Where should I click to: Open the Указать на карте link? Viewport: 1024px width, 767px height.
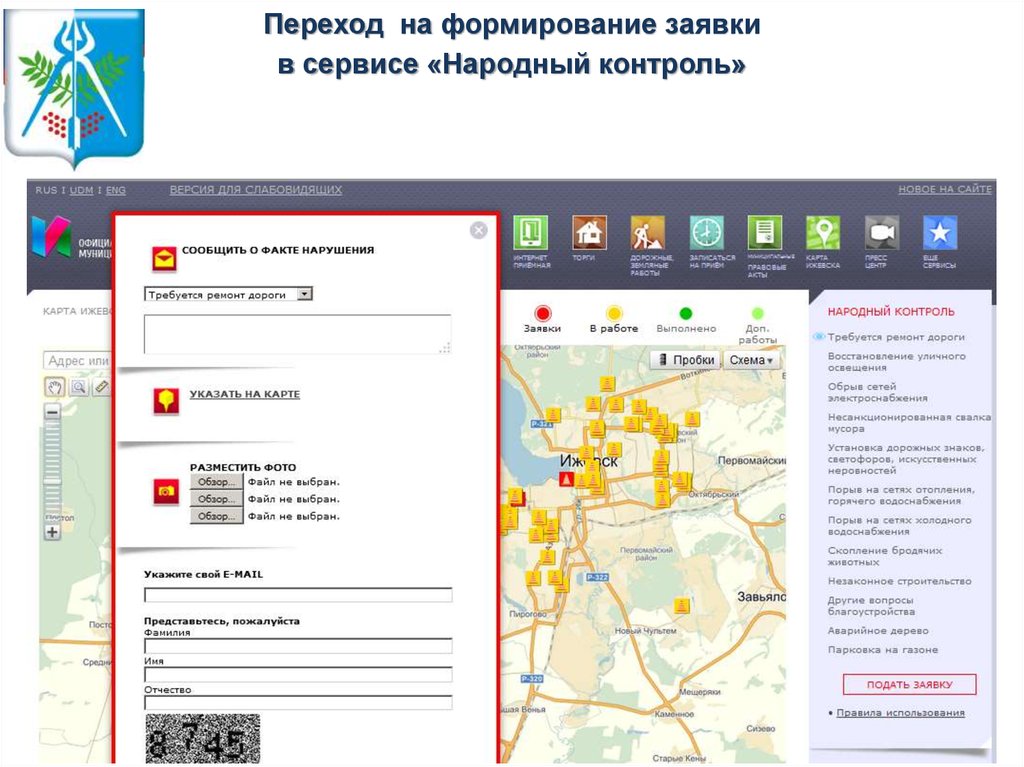(x=244, y=395)
